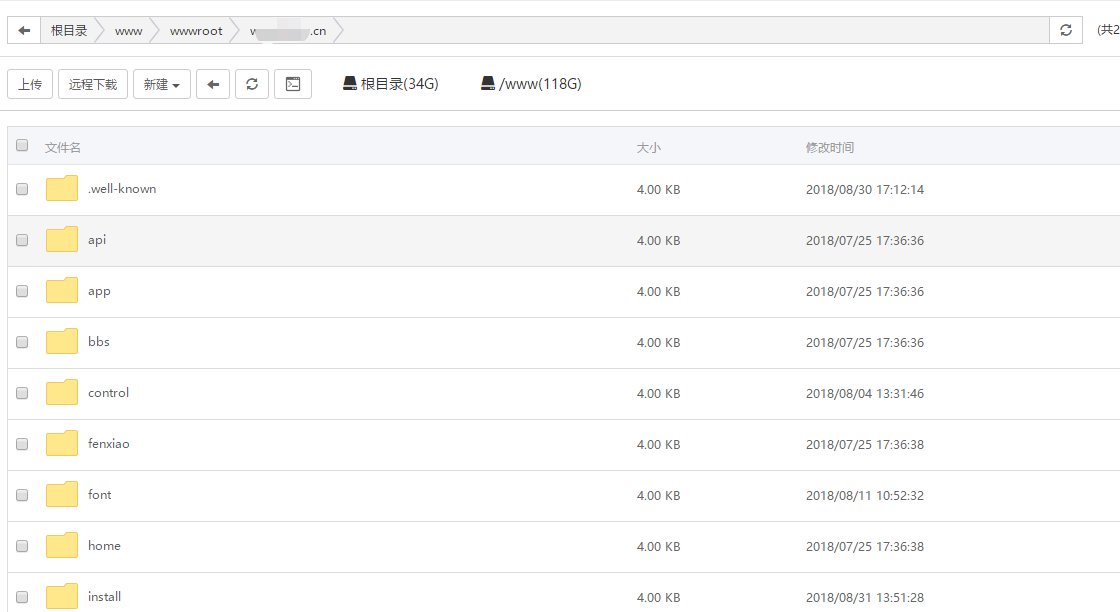This screenshot has height=612, width=1120.
Task: Click the 远程下载 button
Action: tap(93, 84)
